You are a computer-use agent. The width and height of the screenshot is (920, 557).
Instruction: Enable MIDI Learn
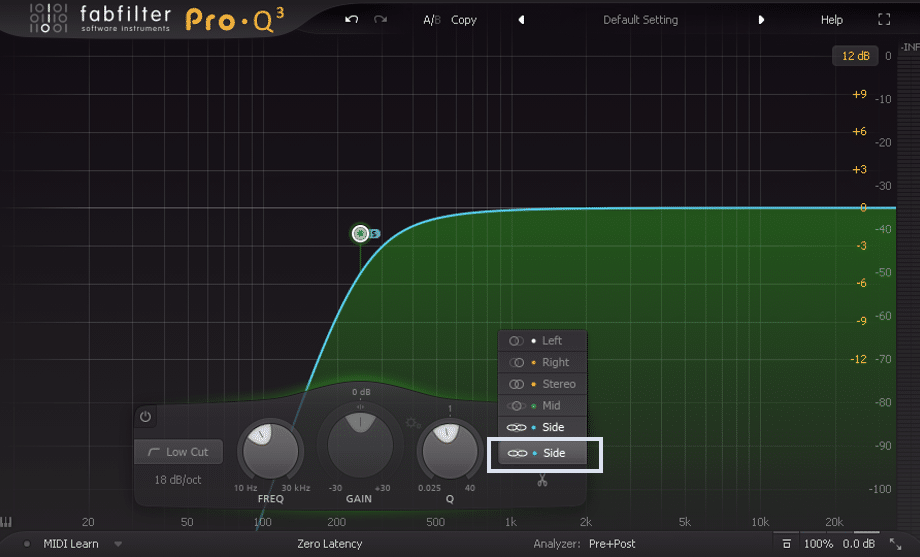click(71, 544)
